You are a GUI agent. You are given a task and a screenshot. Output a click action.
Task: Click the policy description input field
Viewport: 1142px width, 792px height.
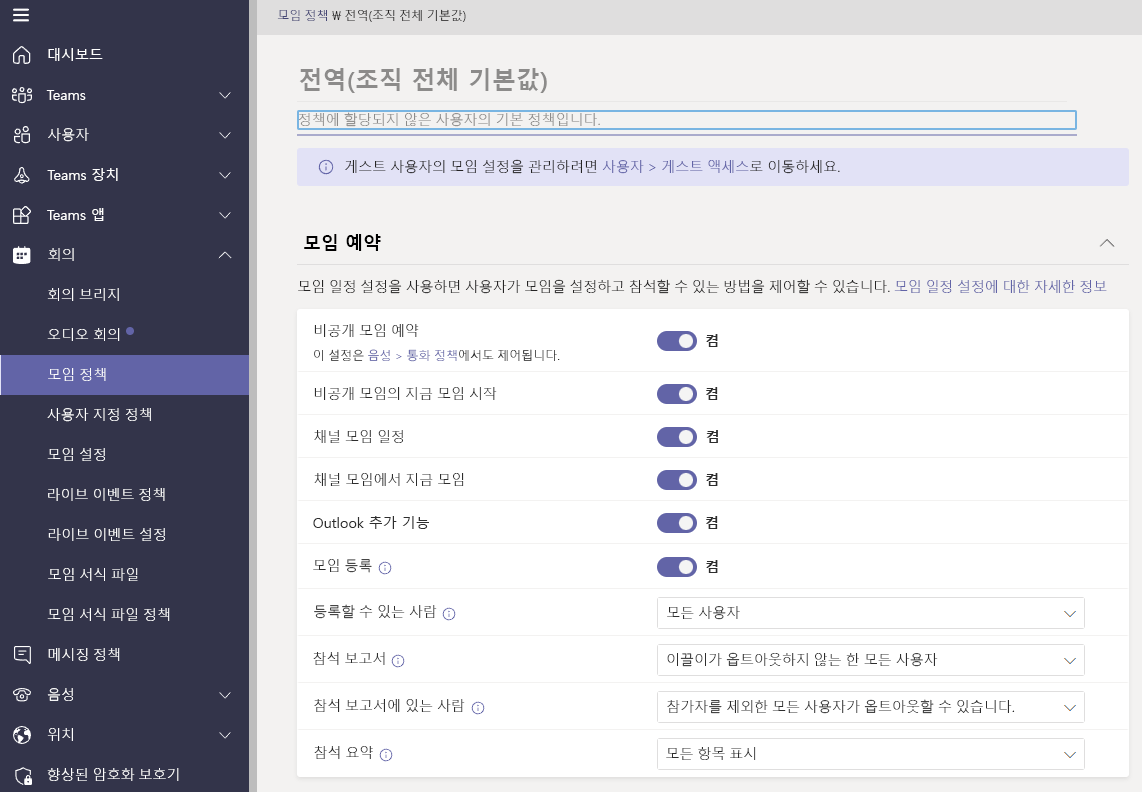click(x=687, y=120)
